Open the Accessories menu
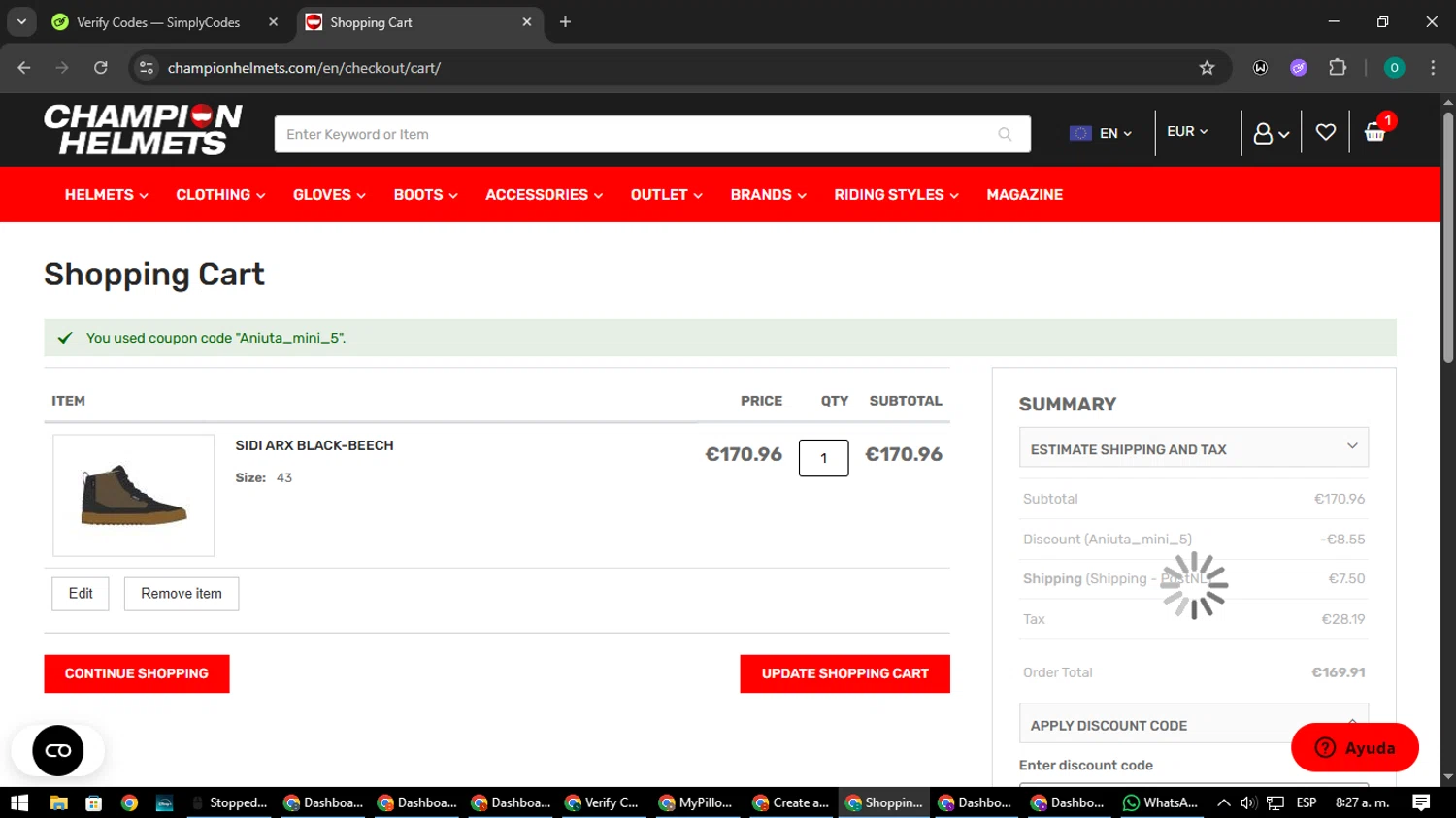This screenshot has width=1456, height=818. pyautogui.click(x=544, y=195)
